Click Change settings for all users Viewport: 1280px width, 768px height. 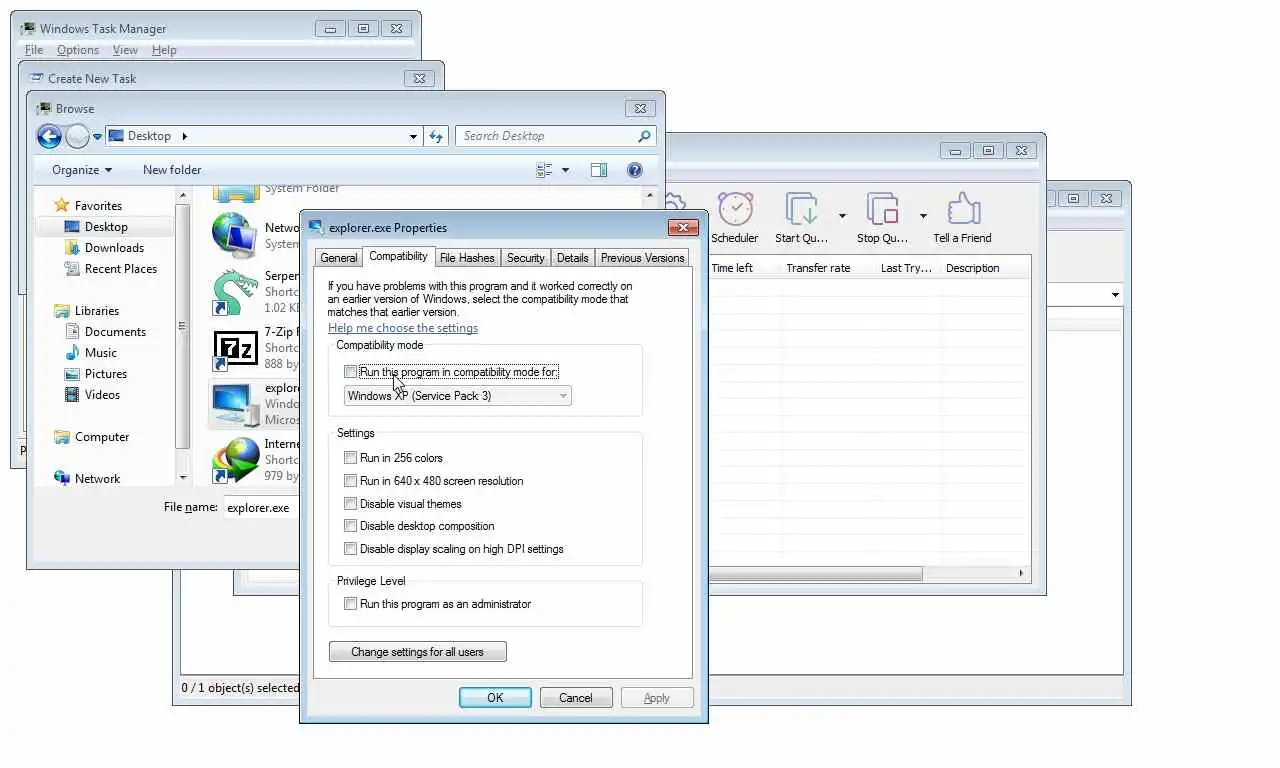[x=417, y=652]
